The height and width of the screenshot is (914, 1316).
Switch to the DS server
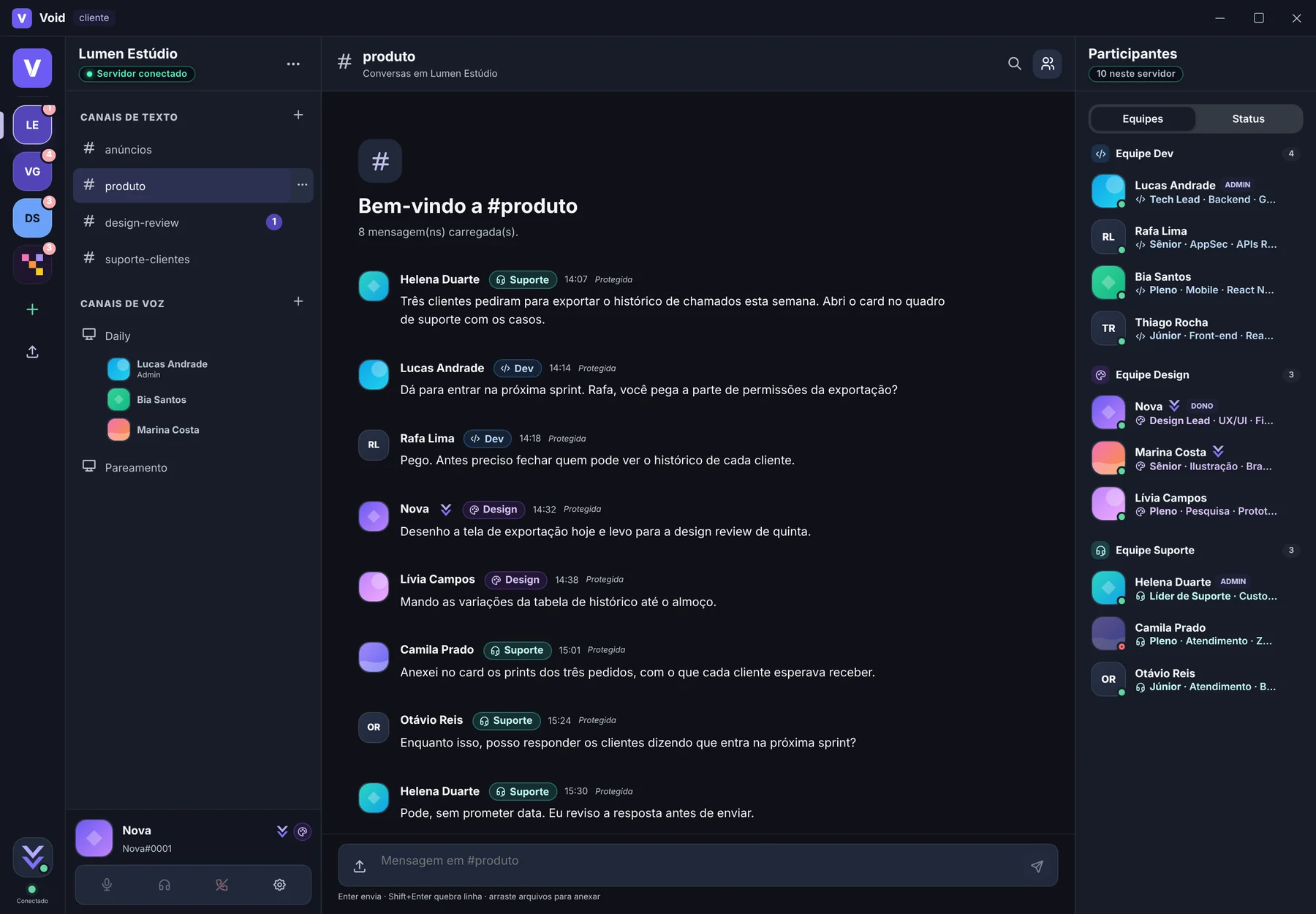(32, 218)
